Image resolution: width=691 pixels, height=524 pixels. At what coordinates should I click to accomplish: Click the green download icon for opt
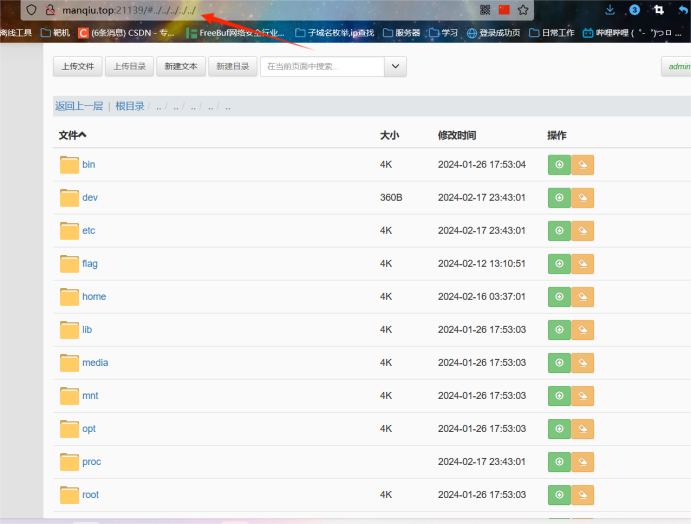tap(559, 429)
